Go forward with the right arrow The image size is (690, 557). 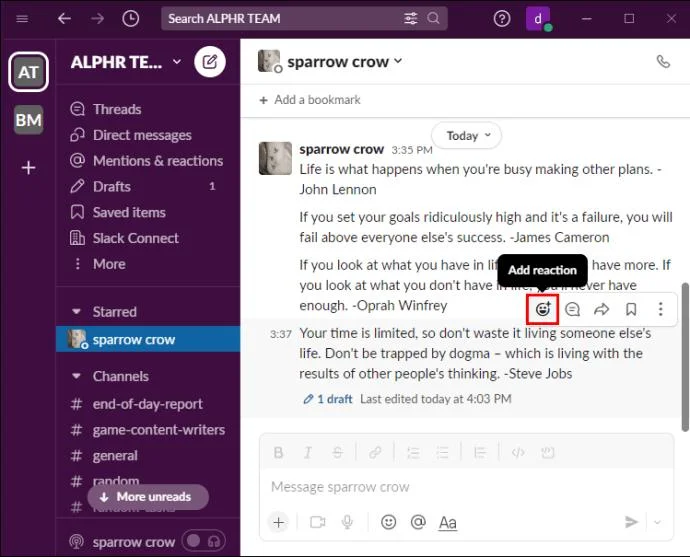click(97, 18)
